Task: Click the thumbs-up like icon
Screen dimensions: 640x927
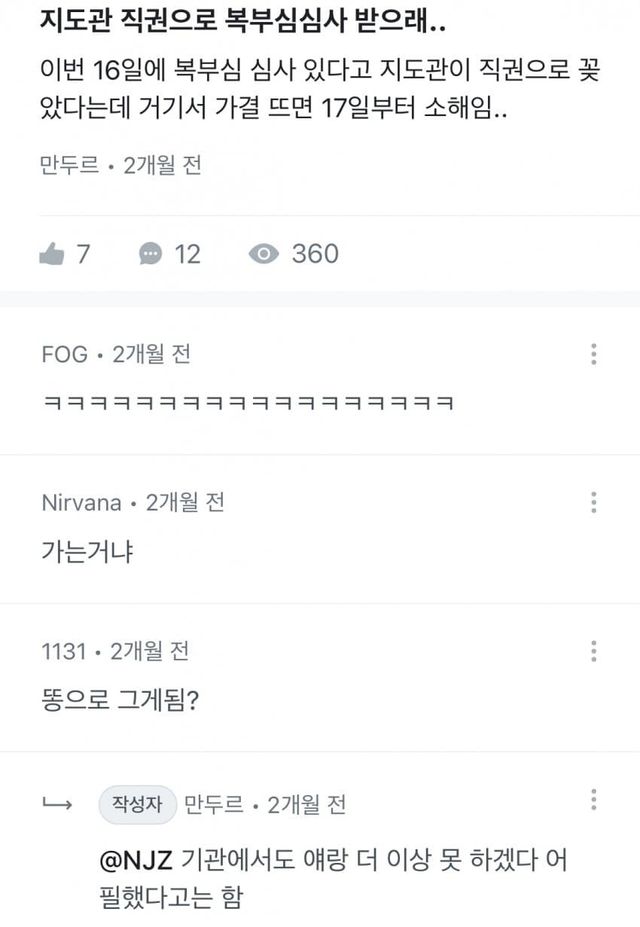Action: [51, 254]
